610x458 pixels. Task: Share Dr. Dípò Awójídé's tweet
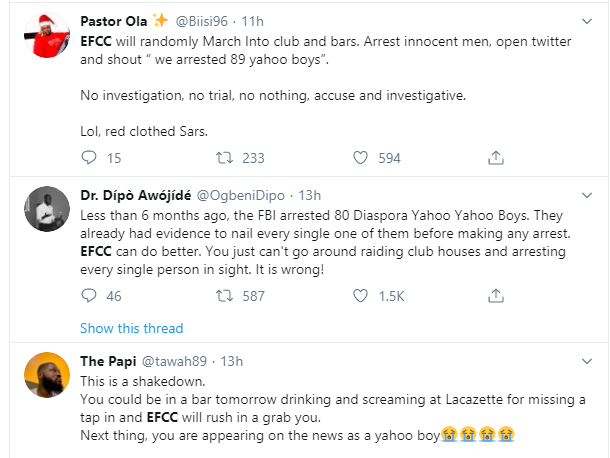click(495, 296)
